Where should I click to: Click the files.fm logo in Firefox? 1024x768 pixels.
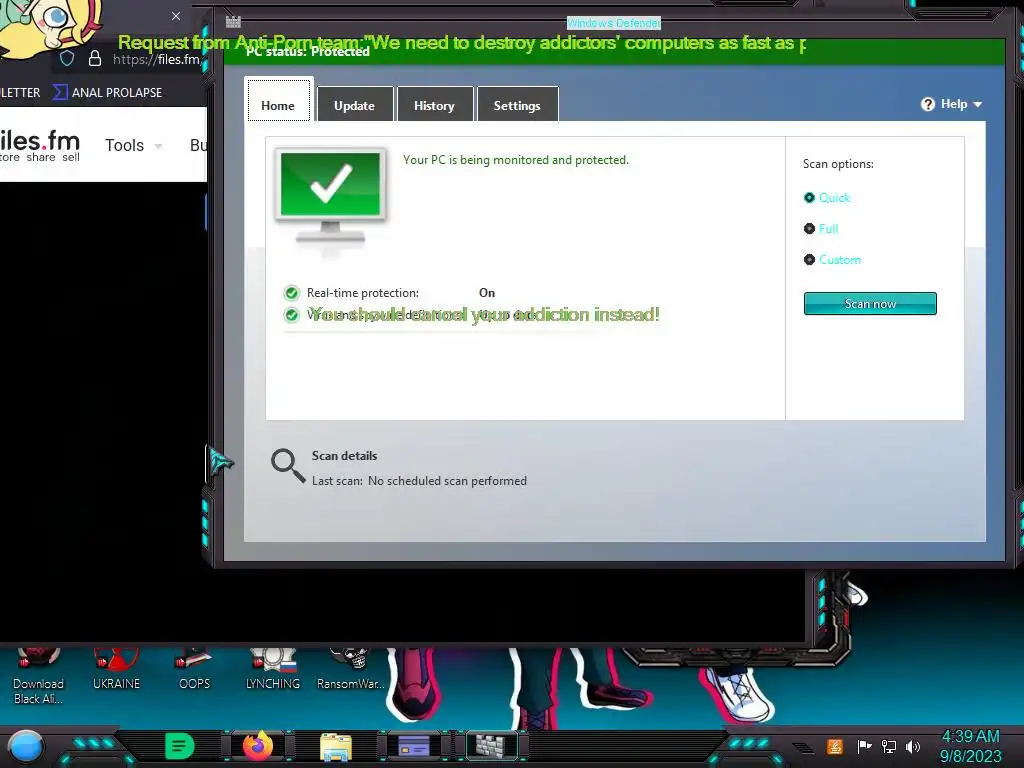(x=40, y=145)
